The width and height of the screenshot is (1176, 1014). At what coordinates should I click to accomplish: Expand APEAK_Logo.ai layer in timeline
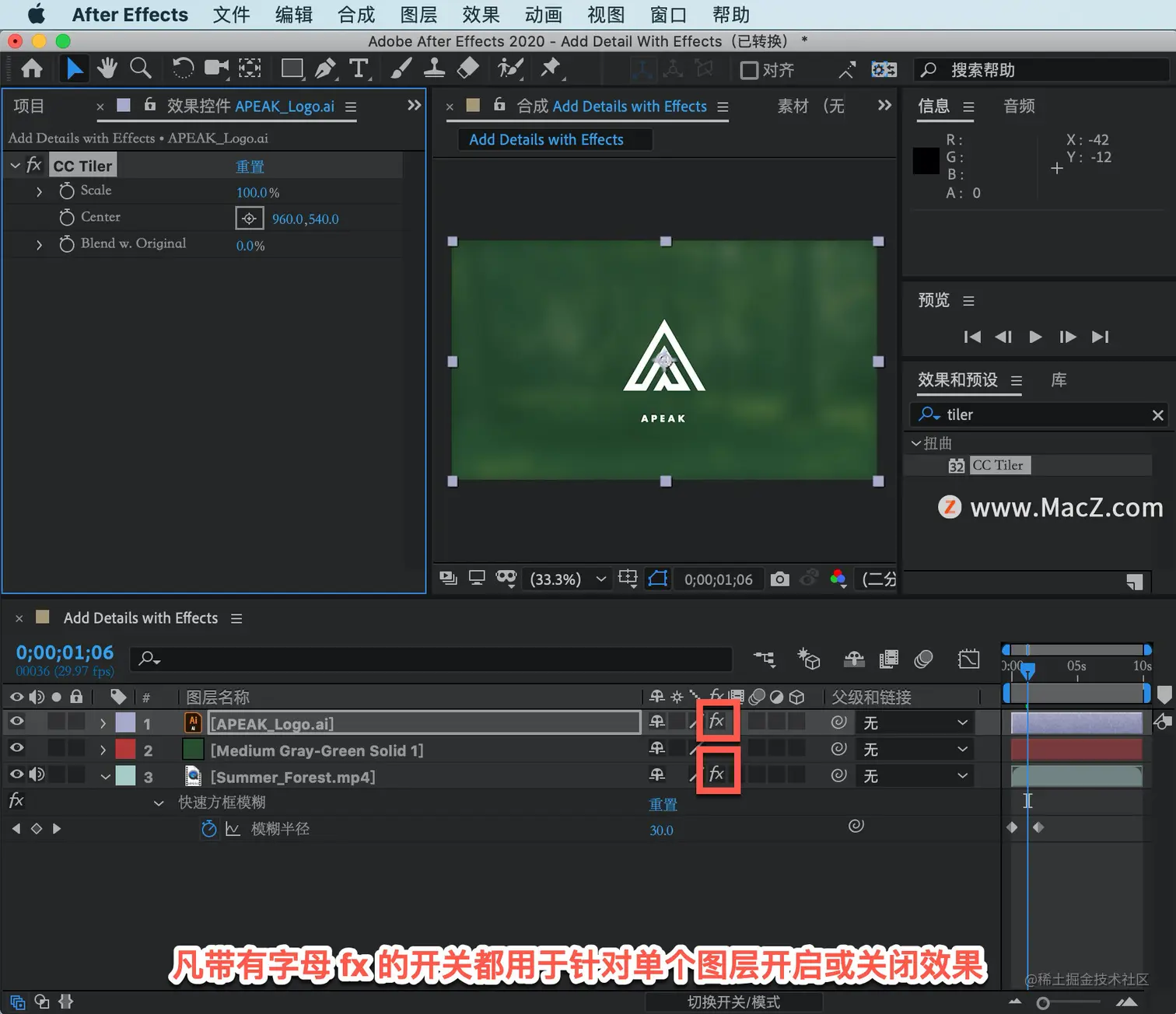(x=103, y=723)
